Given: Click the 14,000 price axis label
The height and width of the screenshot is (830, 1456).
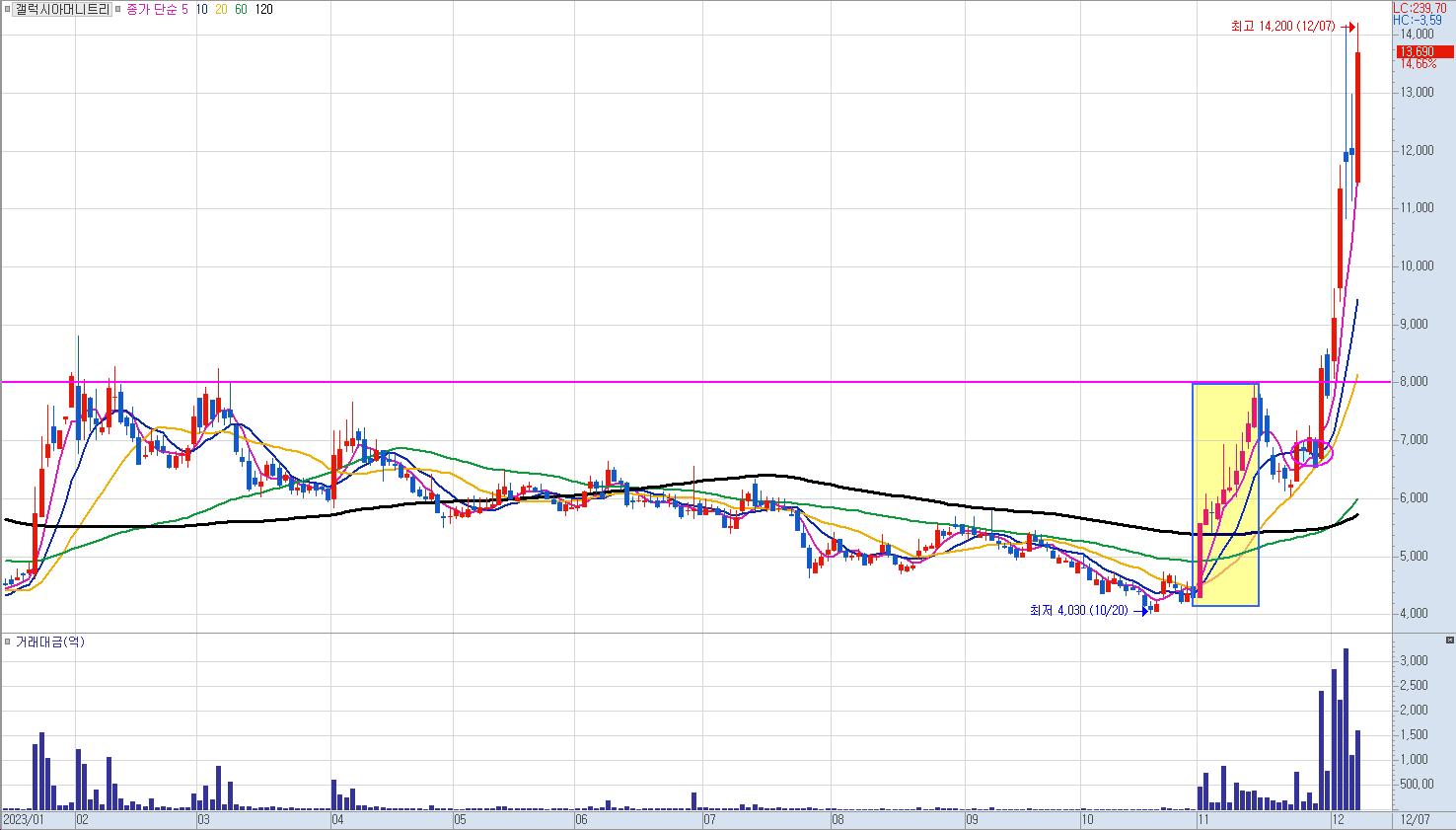Looking at the screenshot, I should (1420, 35).
